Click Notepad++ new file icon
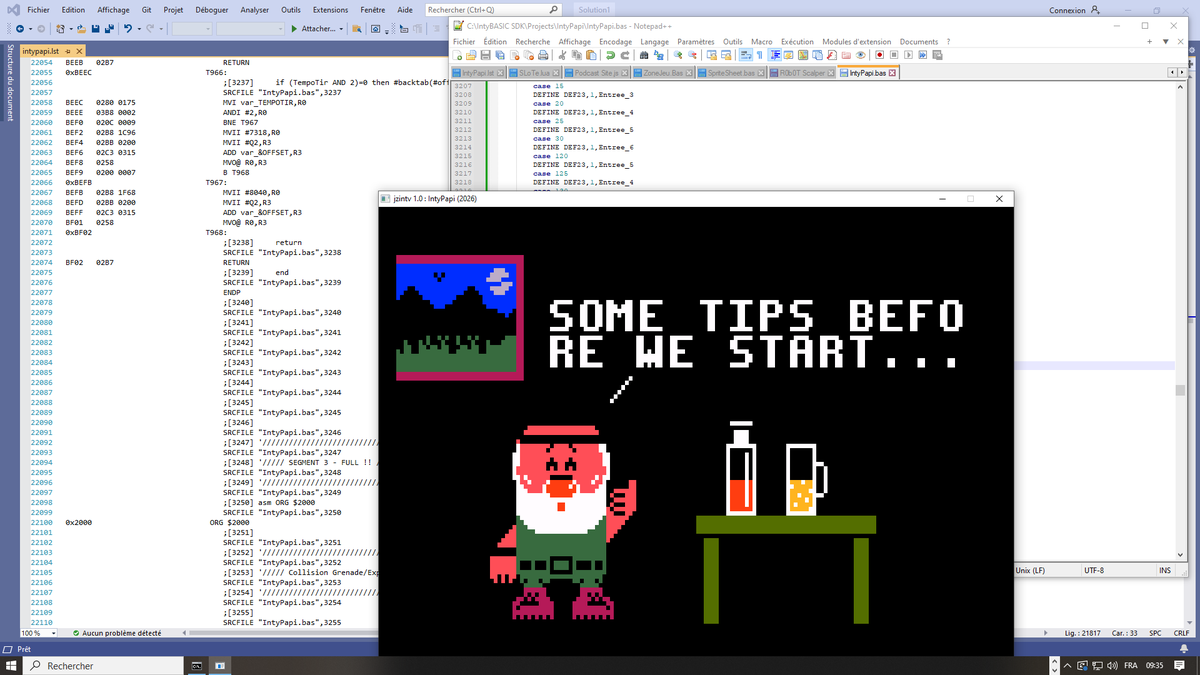 [x=458, y=55]
